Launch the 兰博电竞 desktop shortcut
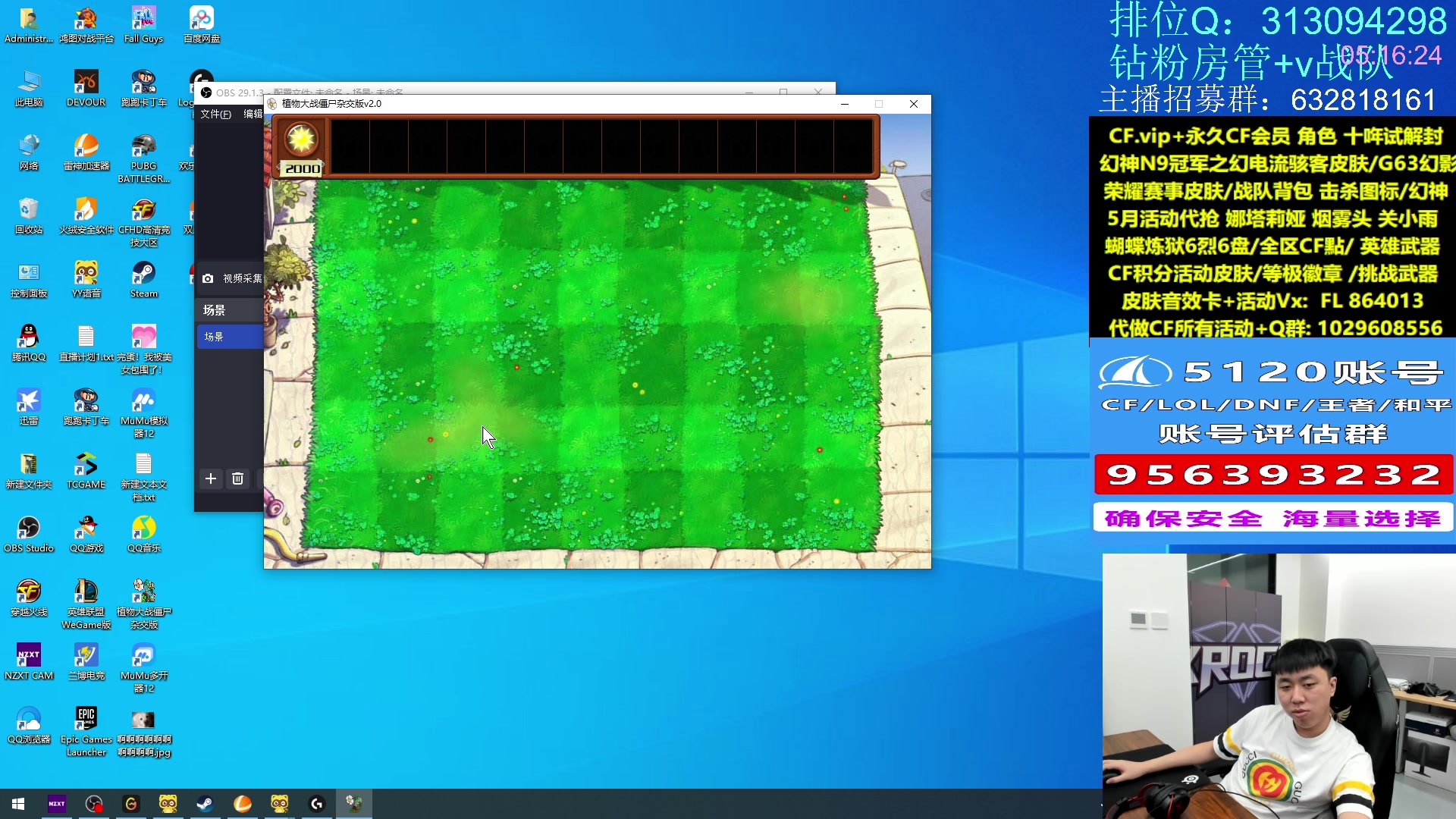Image resolution: width=1456 pixels, height=819 pixels. [x=86, y=662]
